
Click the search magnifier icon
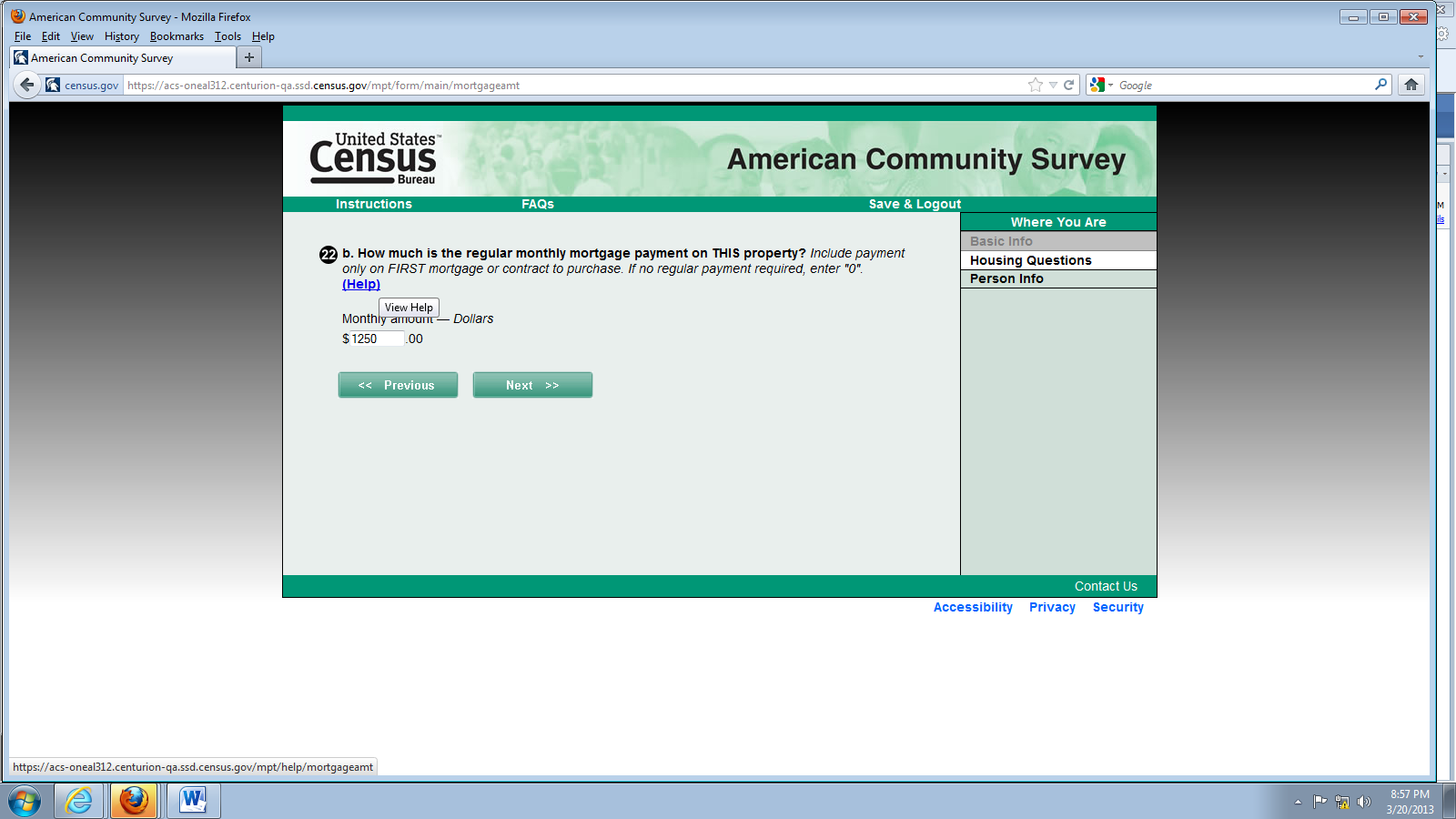1380,85
